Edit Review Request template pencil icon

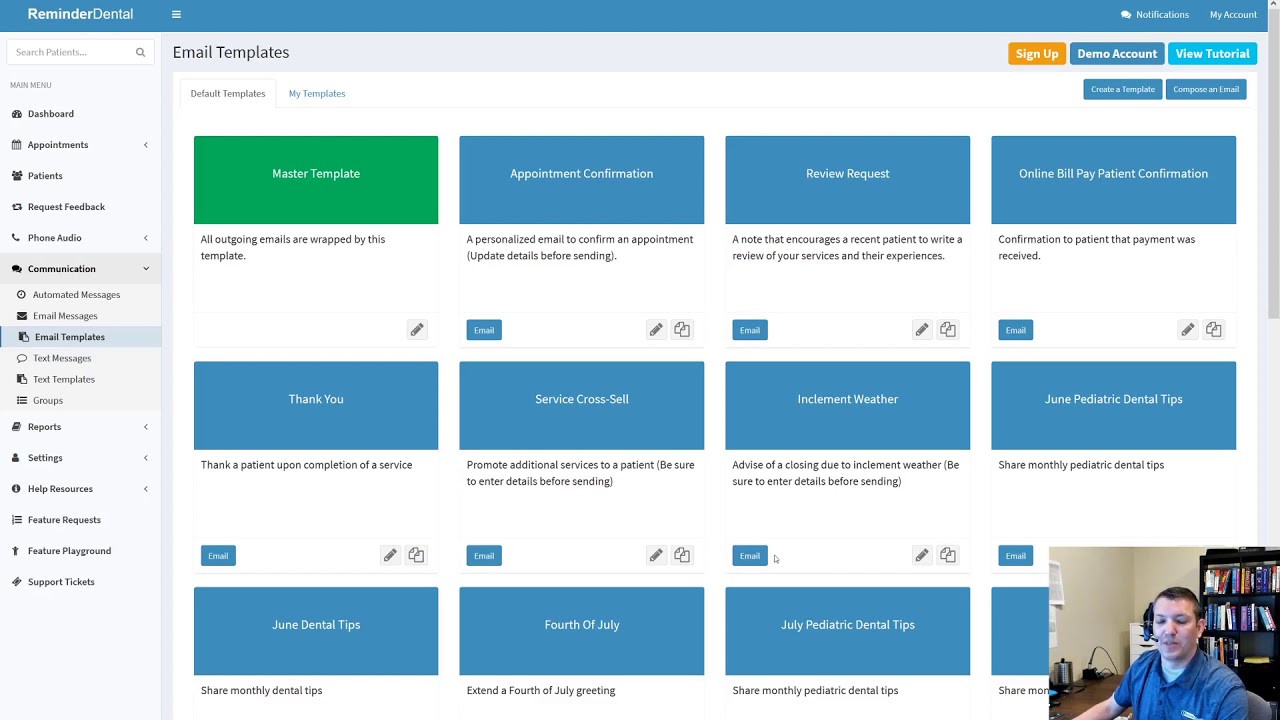922,330
